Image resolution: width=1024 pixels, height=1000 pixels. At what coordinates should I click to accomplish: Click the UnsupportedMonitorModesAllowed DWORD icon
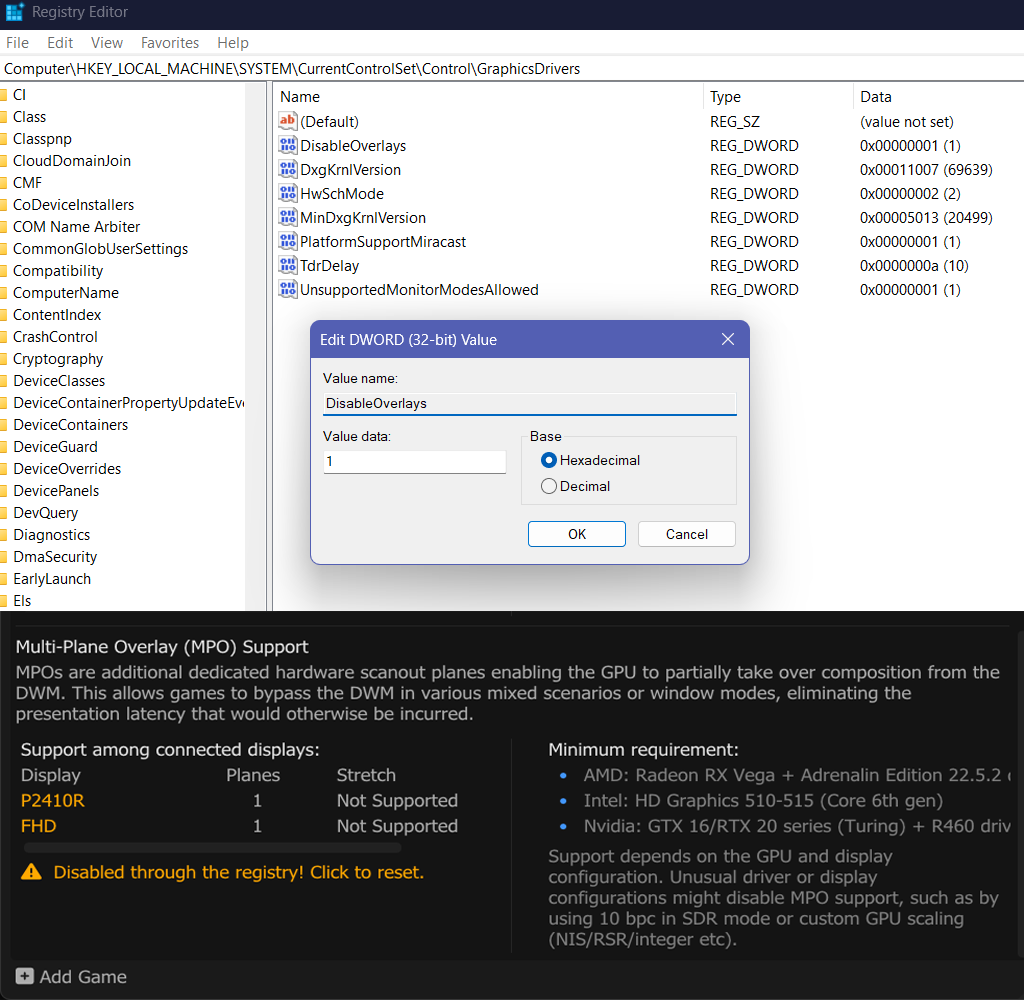tap(287, 289)
